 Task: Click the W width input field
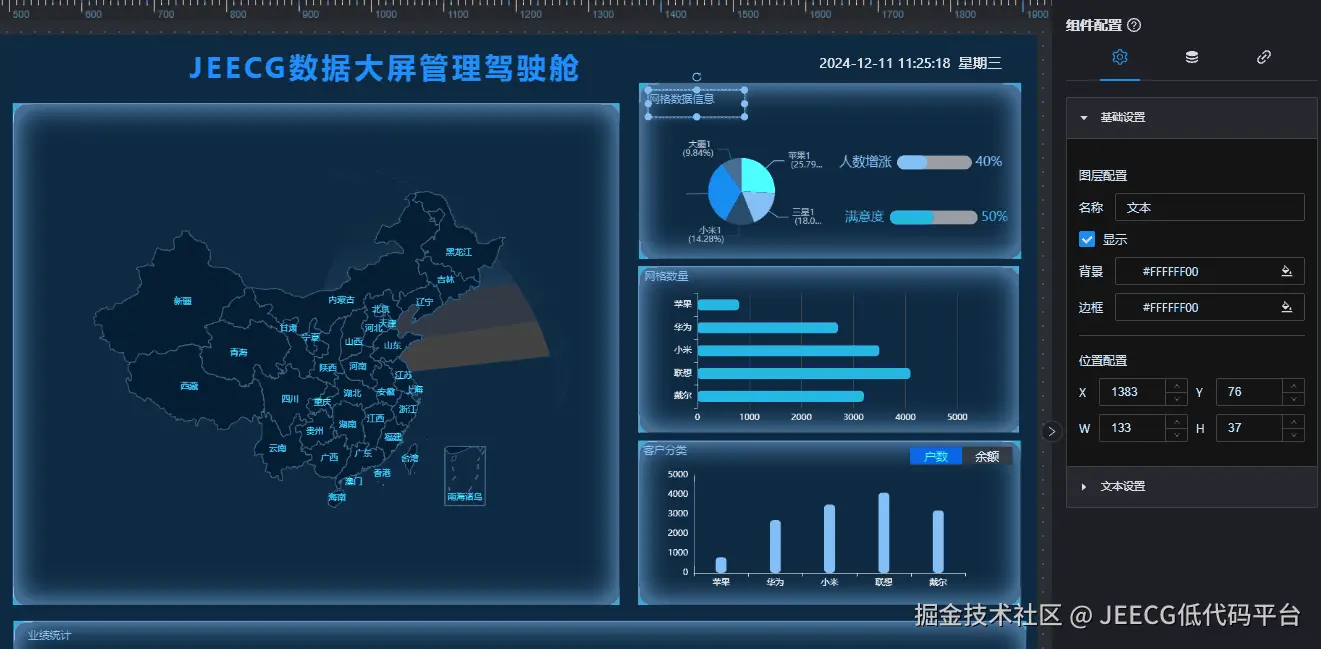click(1134, 428)
